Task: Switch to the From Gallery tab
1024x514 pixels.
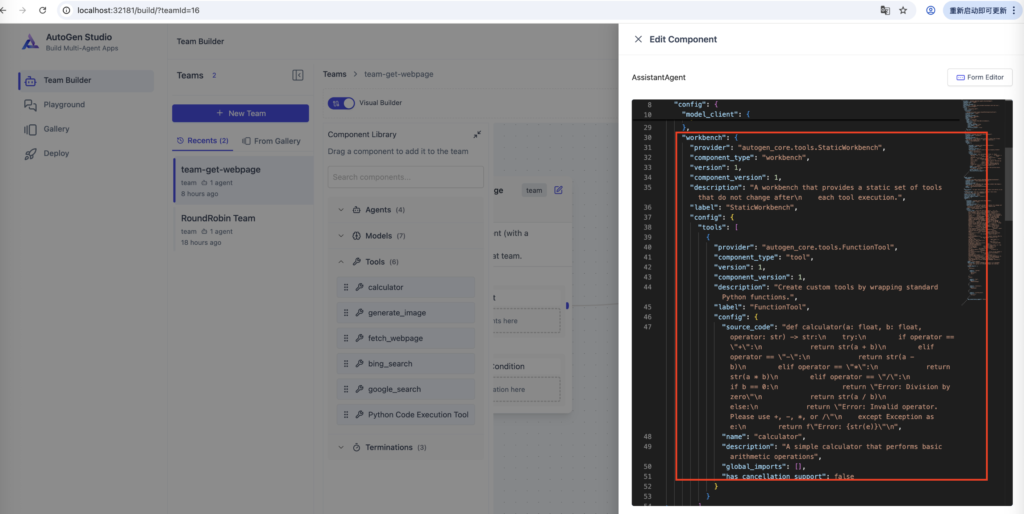Action: [x=272, y=141]
